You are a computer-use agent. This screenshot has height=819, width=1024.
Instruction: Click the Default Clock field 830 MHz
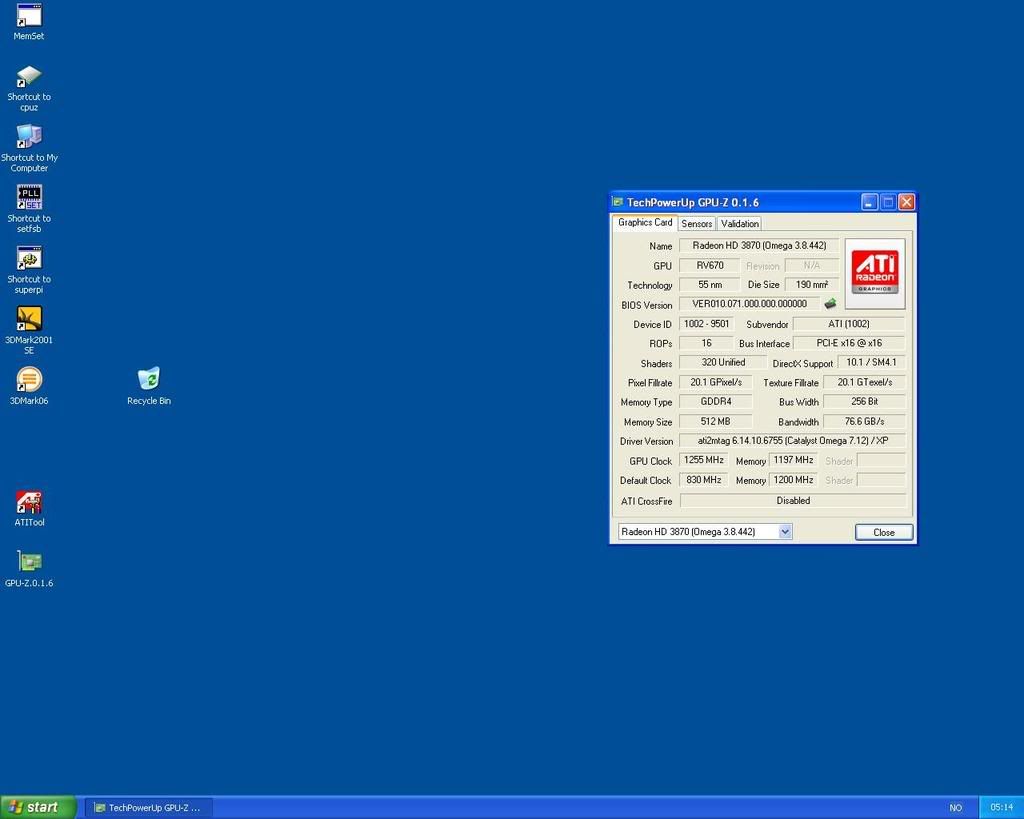click(703, 480)
